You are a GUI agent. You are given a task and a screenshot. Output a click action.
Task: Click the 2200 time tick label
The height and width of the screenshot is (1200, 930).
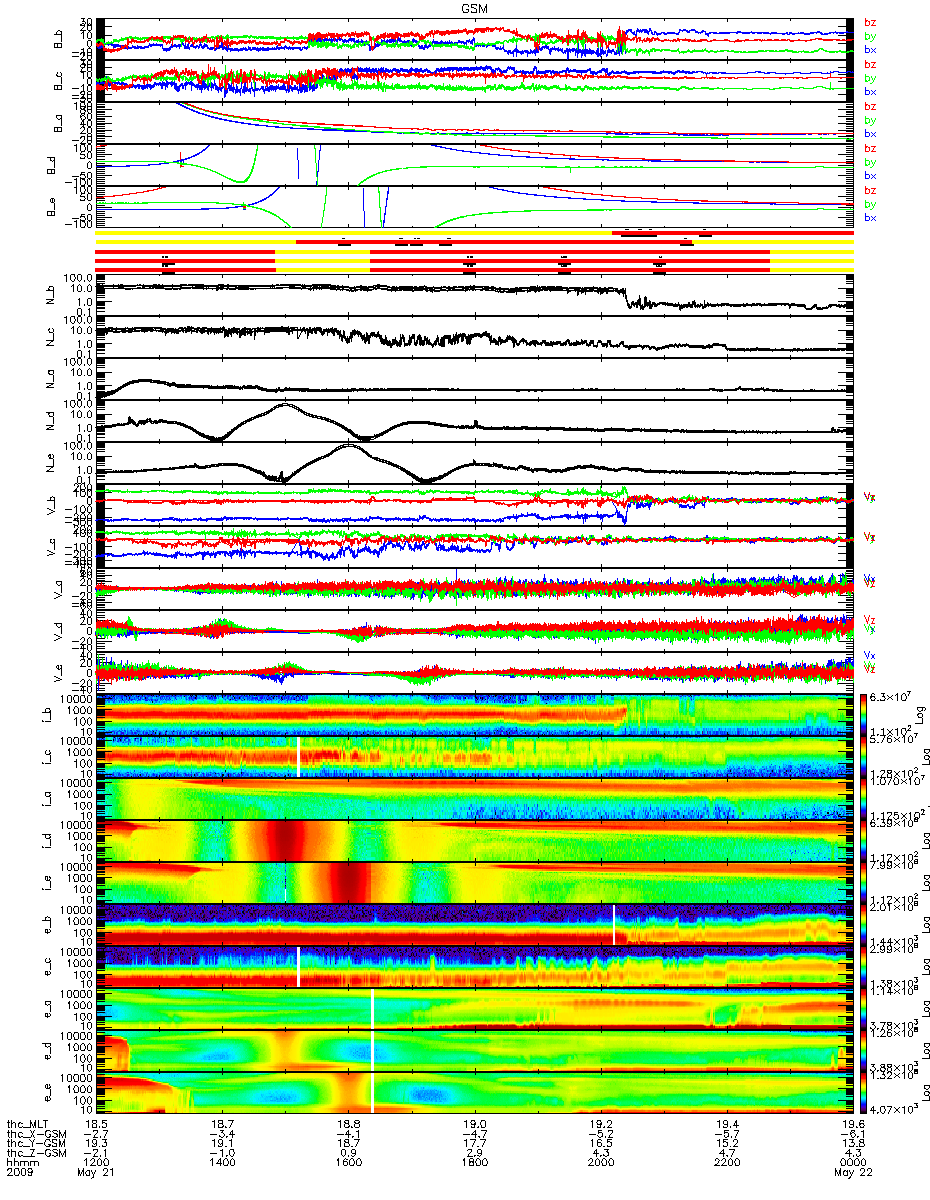pos(726,1163)
